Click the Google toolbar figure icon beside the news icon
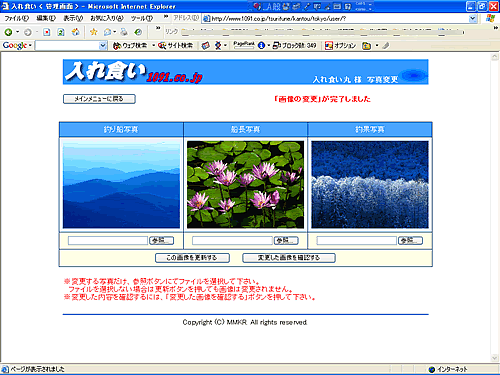 (x=218, y=46)
